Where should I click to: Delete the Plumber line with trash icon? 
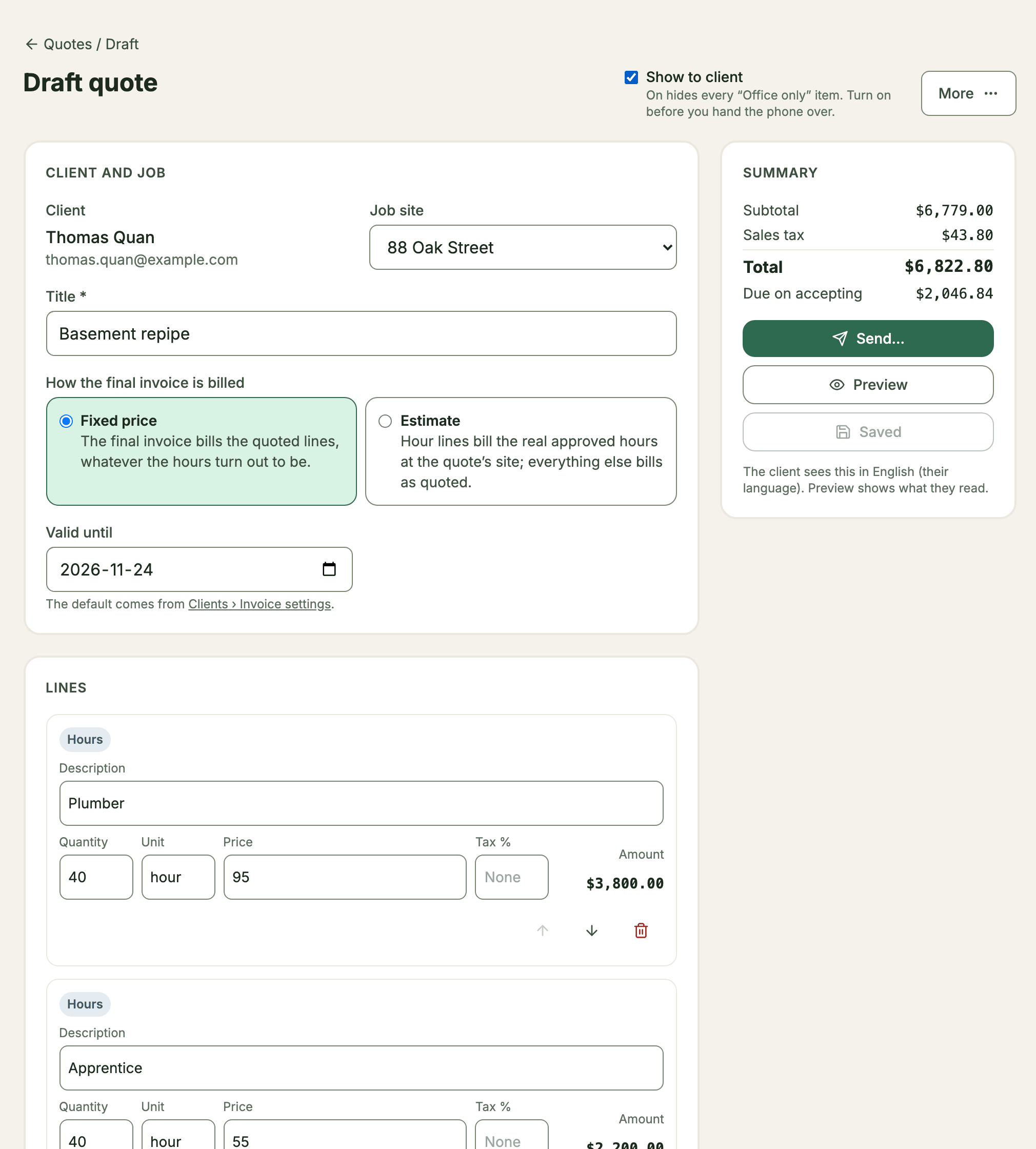(641, 930)
